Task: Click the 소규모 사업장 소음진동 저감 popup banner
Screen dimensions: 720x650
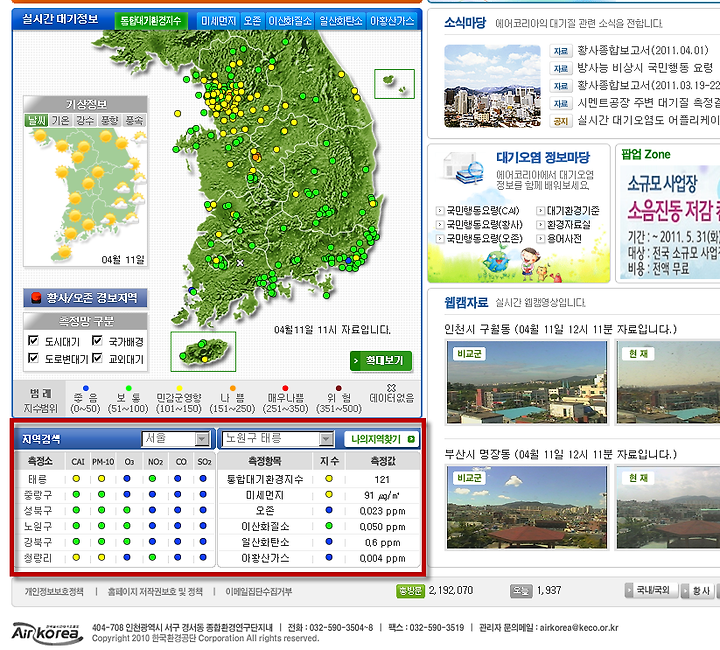Action: tap(670, 222)
